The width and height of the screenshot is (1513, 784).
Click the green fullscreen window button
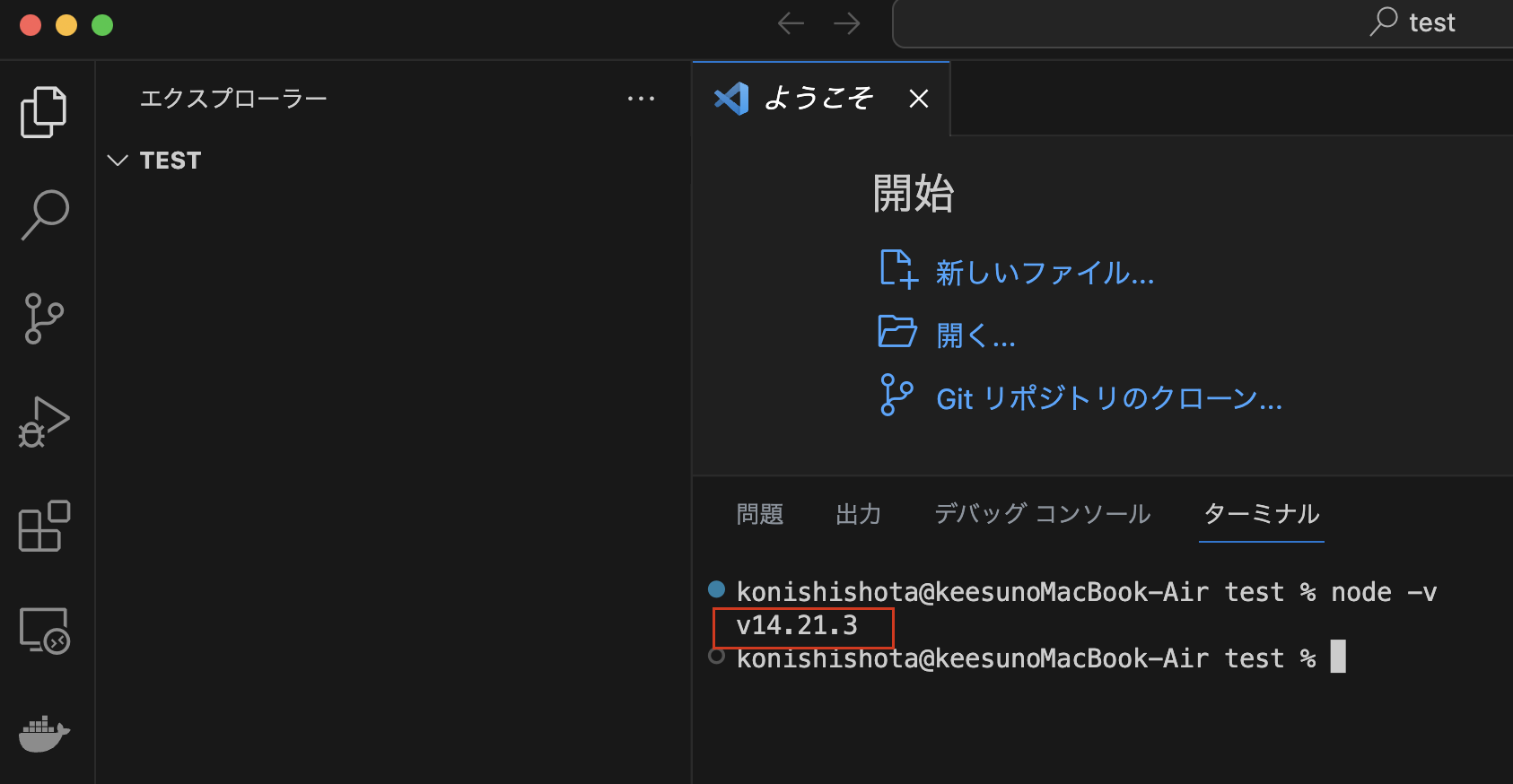coord(102,25)
